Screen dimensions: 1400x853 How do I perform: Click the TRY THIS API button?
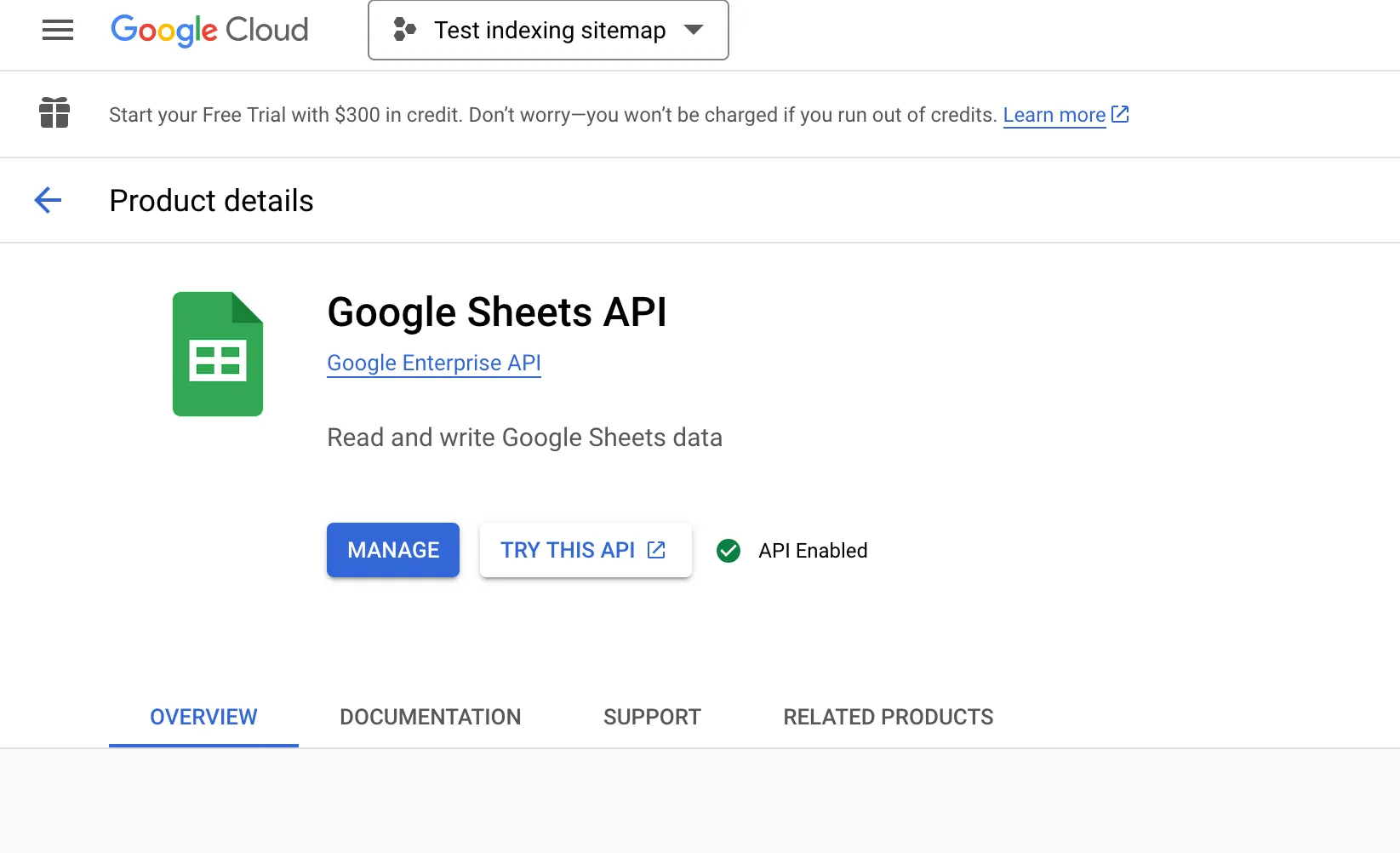pyautogui.click(x=586, y=550)
